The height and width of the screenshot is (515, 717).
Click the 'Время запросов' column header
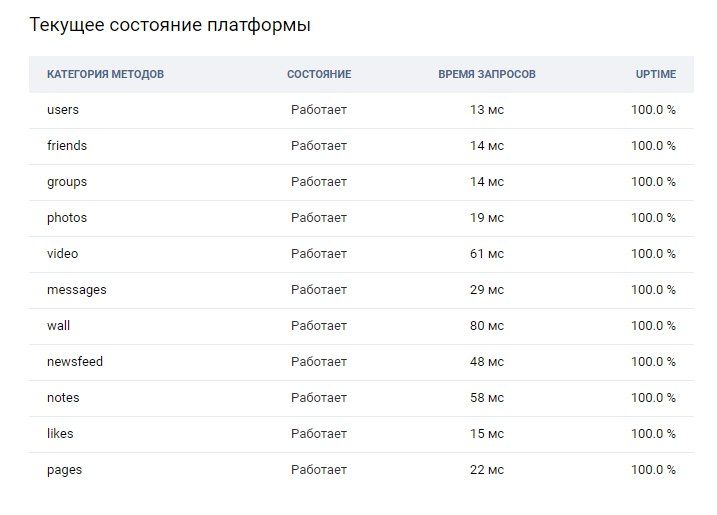point(487,74)
